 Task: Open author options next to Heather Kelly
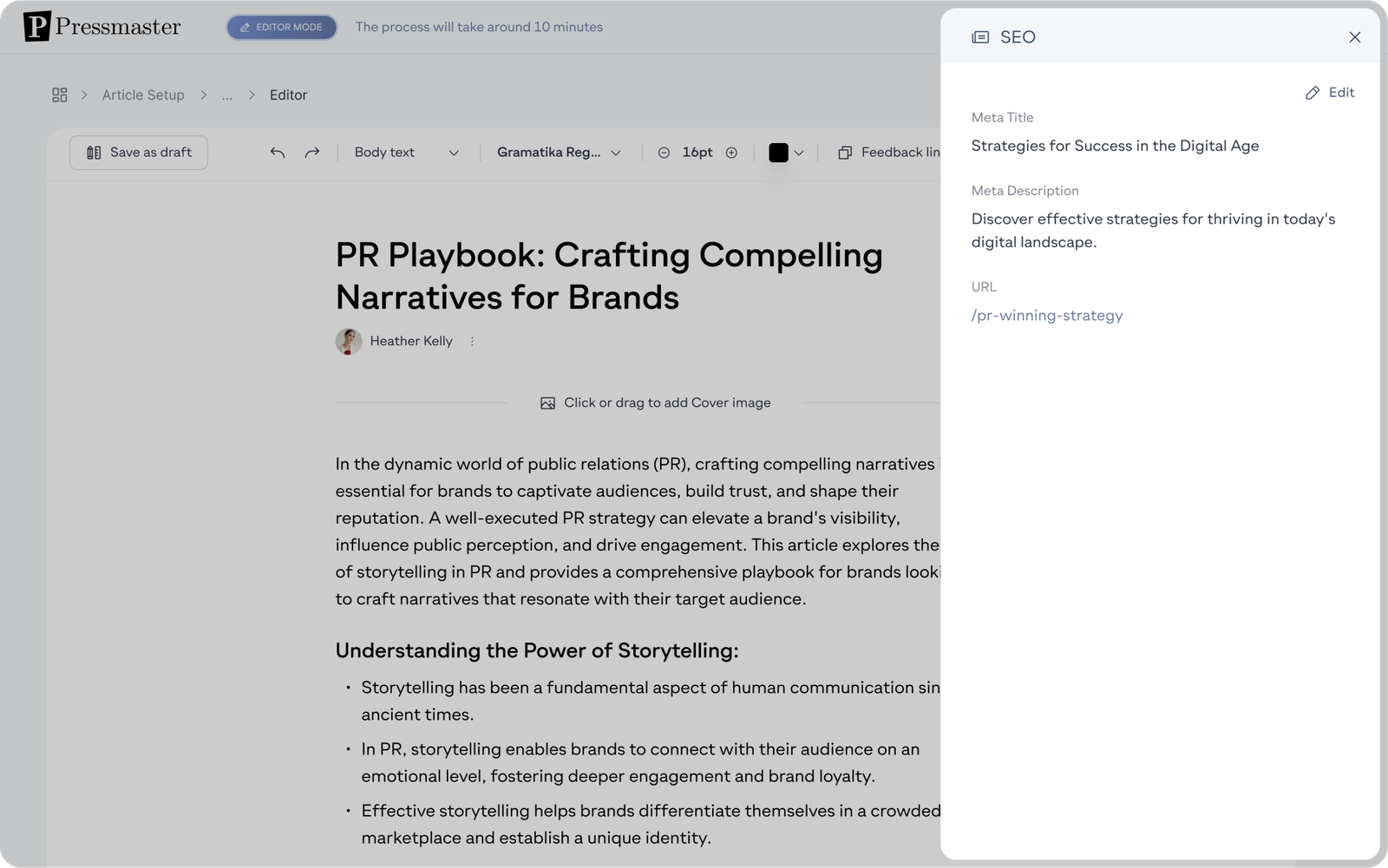click(x=472, y=342)
